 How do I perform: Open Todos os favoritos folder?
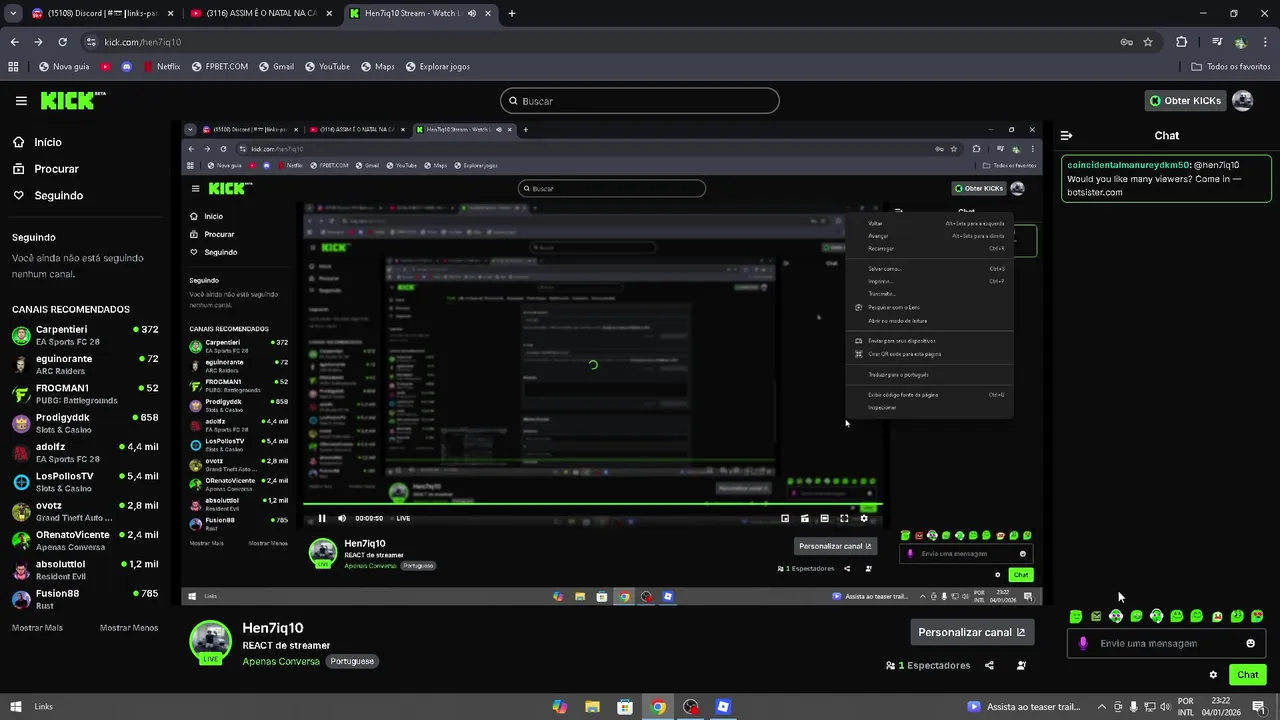(1231, 66)
